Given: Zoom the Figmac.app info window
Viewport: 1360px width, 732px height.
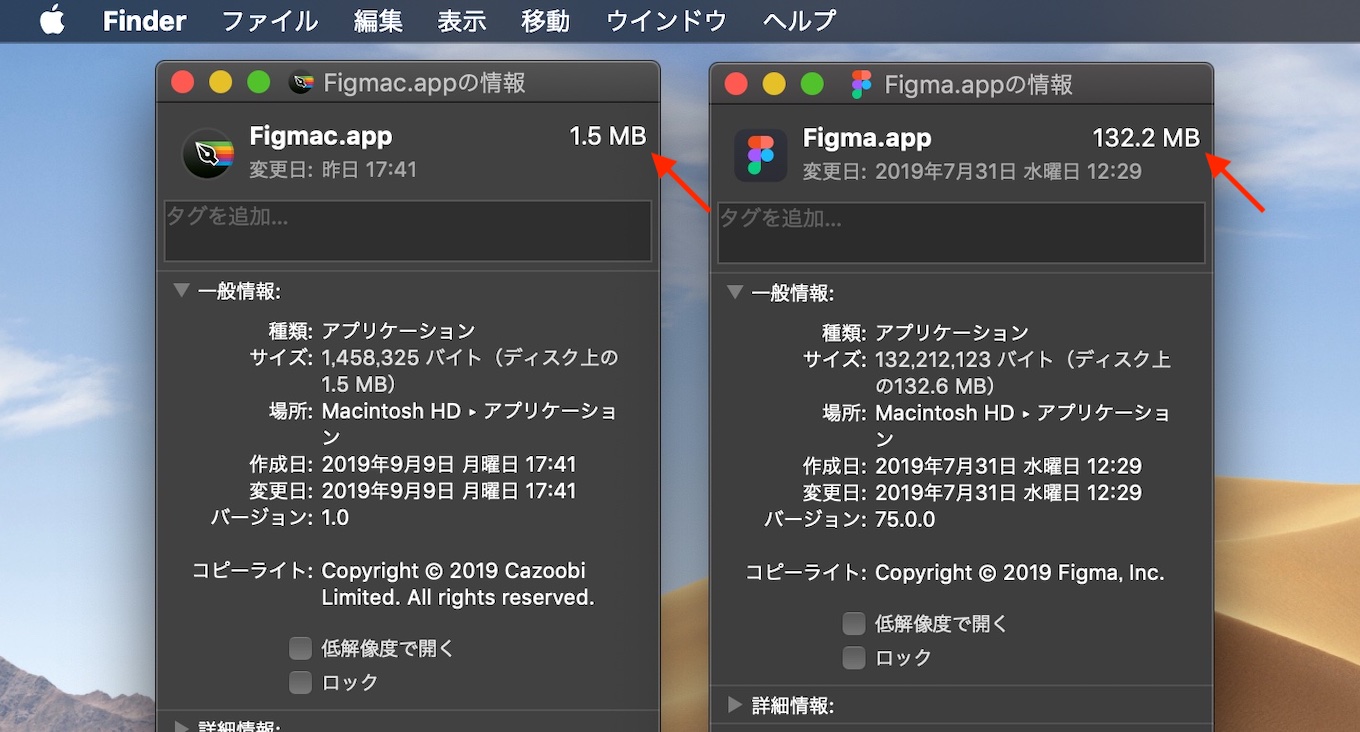Looking at the screenshot, I should click(x=258, y=83).
